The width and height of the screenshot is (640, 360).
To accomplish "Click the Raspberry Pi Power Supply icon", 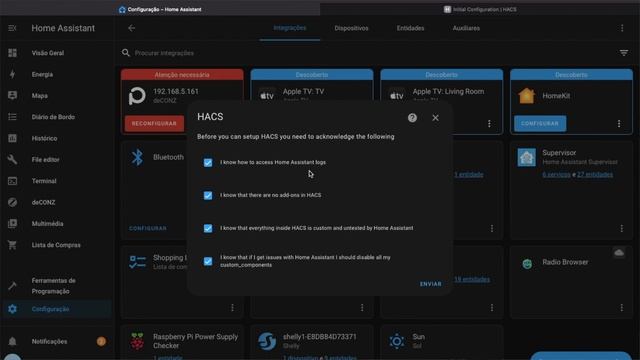I will 138,341.
